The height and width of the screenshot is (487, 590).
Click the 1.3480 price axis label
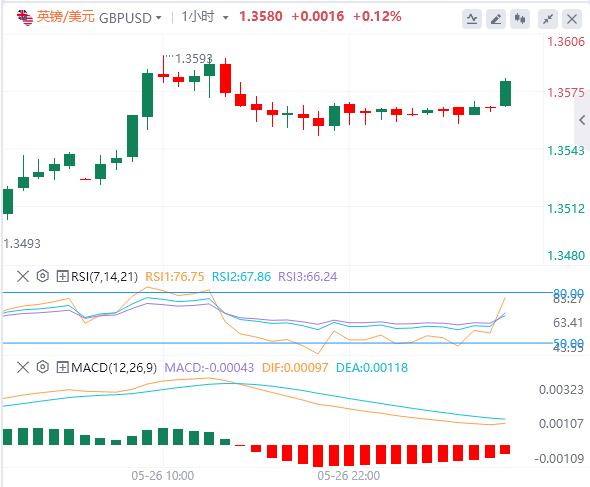(566, 256)
